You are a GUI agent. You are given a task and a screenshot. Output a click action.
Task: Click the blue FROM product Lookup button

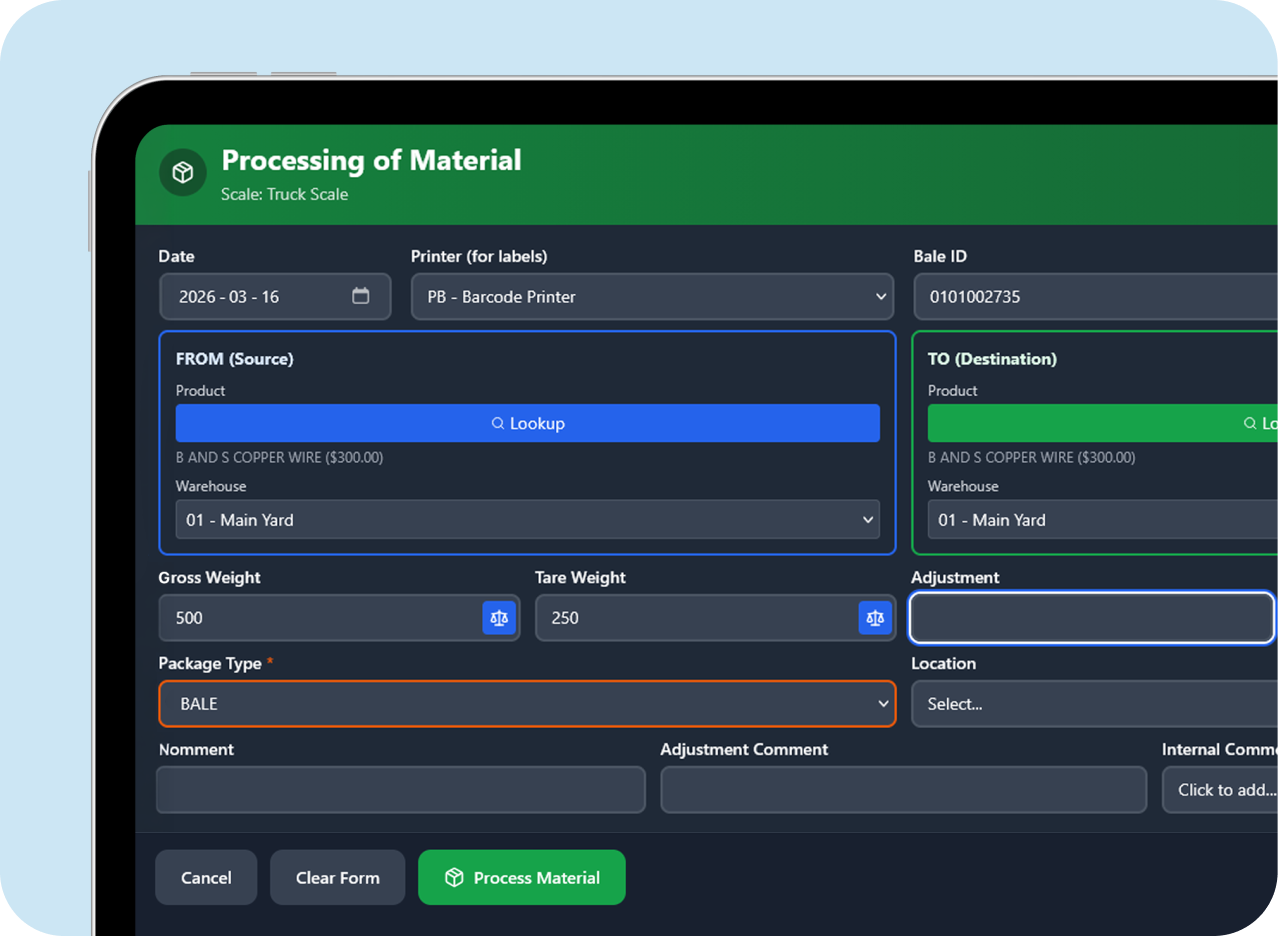pyautogui.click(x=528, y=423)
